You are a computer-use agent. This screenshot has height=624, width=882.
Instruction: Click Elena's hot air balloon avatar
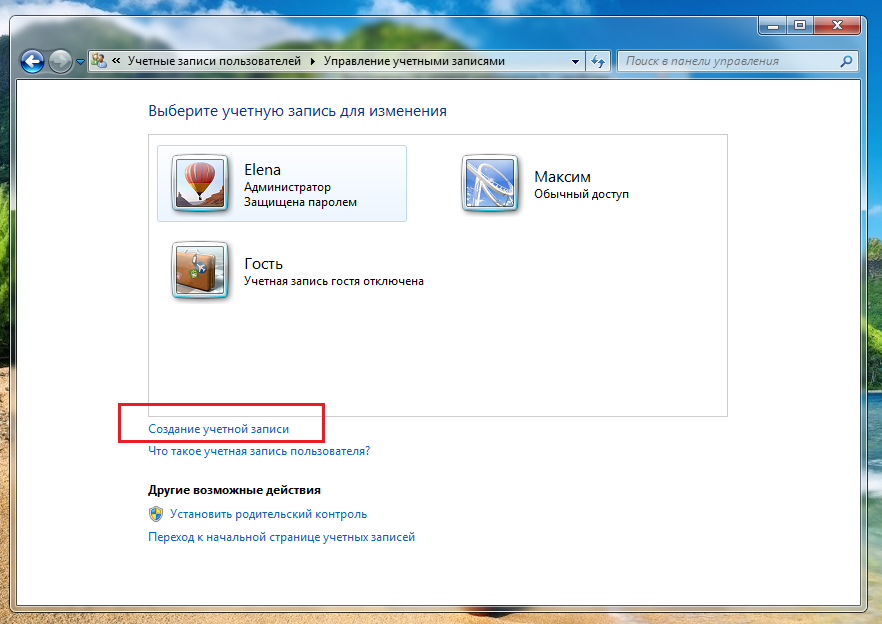tap(200, 183)
